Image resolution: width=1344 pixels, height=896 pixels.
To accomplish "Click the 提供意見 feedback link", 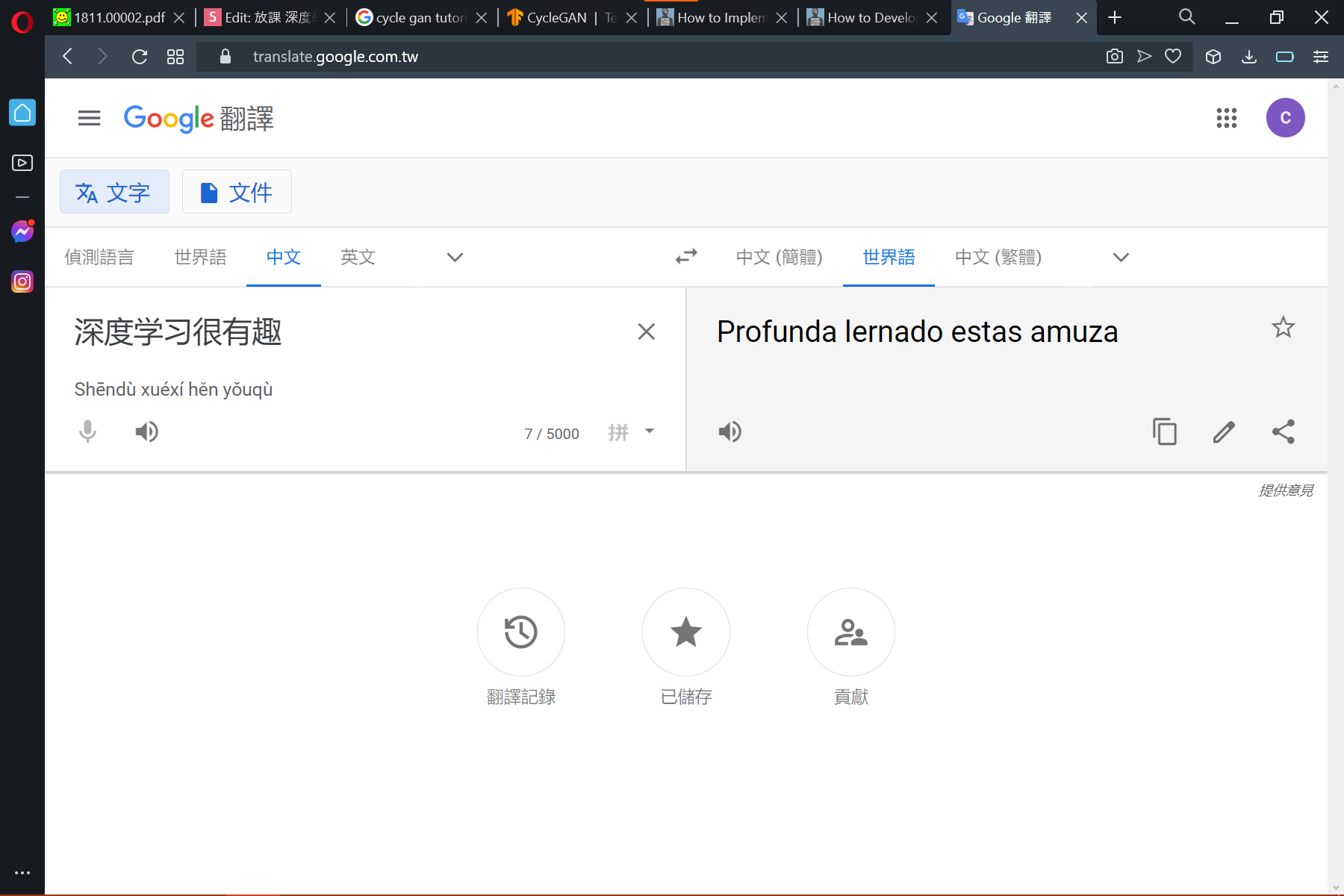I will point(1286,491).
